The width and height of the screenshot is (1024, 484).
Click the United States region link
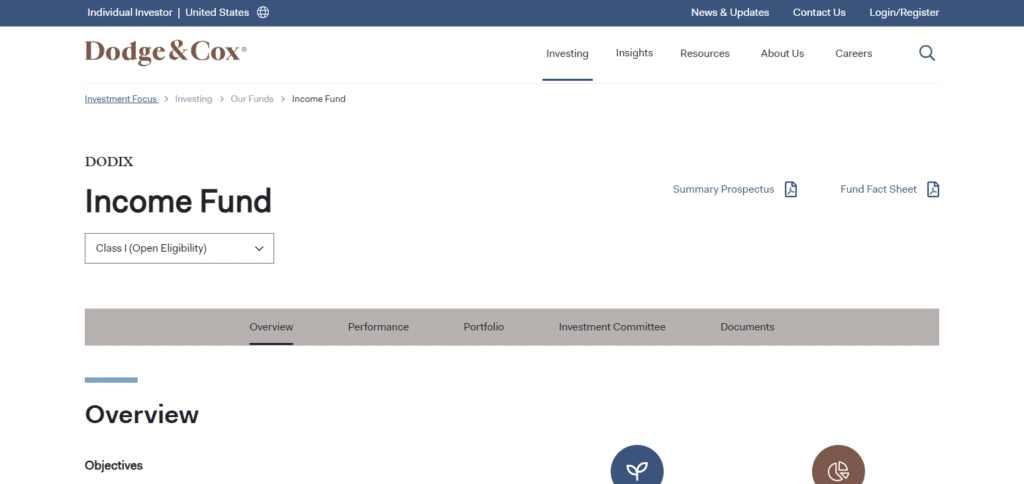tap(217, 12)
